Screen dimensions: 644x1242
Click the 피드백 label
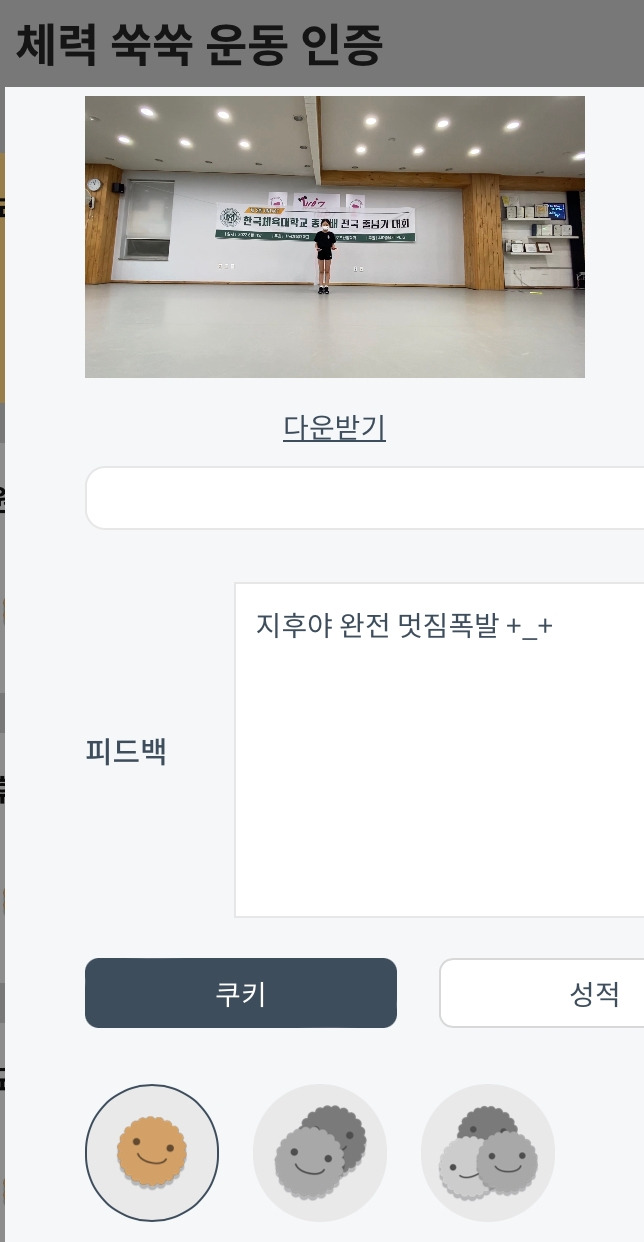(x=126, y=751)
